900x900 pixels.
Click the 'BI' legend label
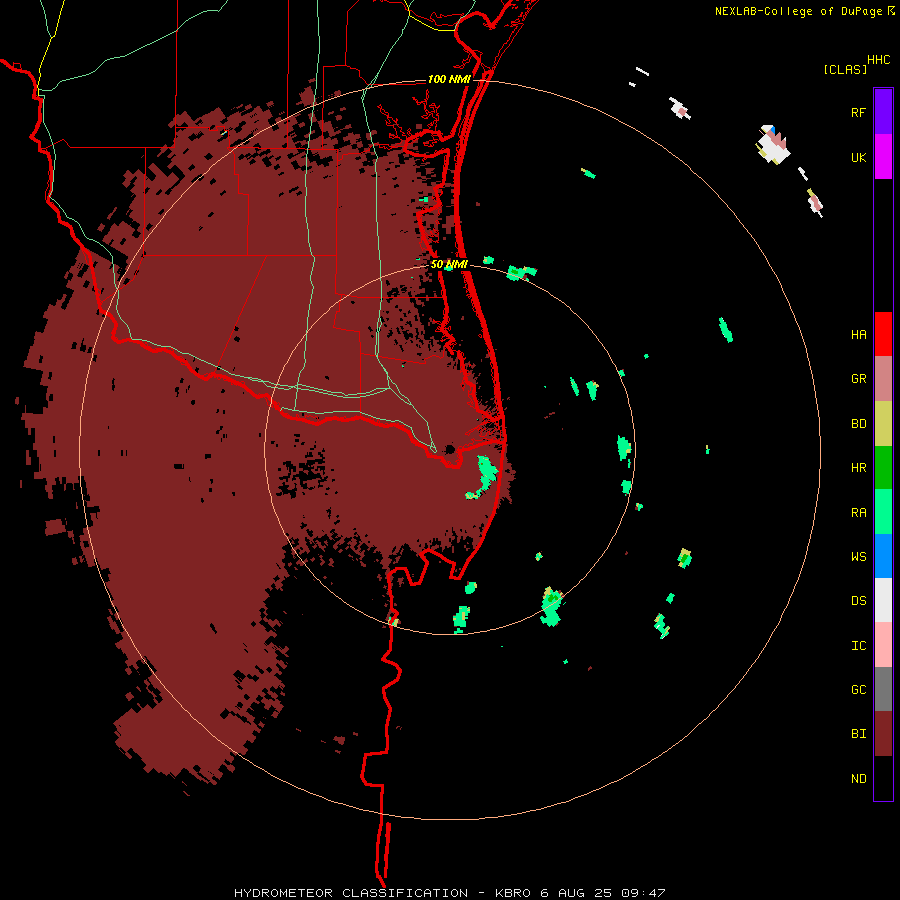tap(858, 734)
